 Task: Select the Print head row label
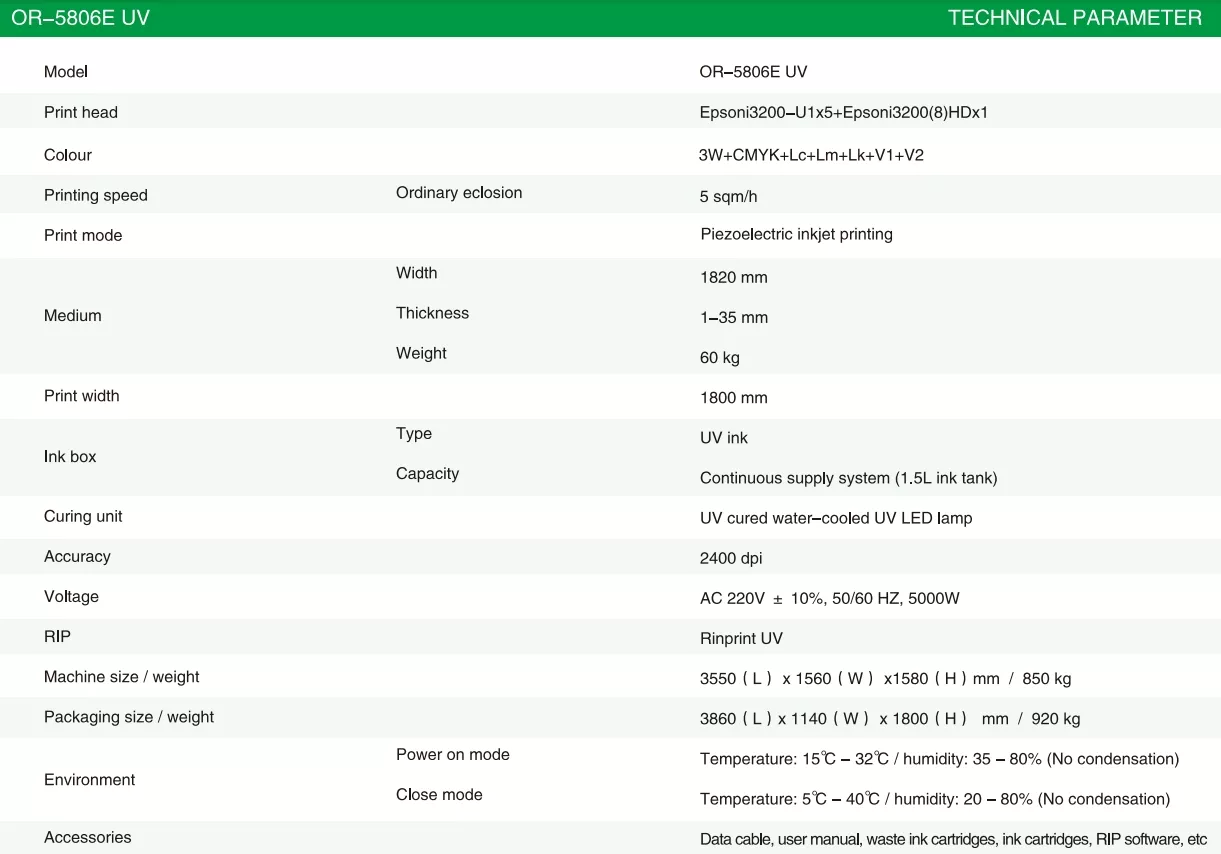[x=81, y=113]
